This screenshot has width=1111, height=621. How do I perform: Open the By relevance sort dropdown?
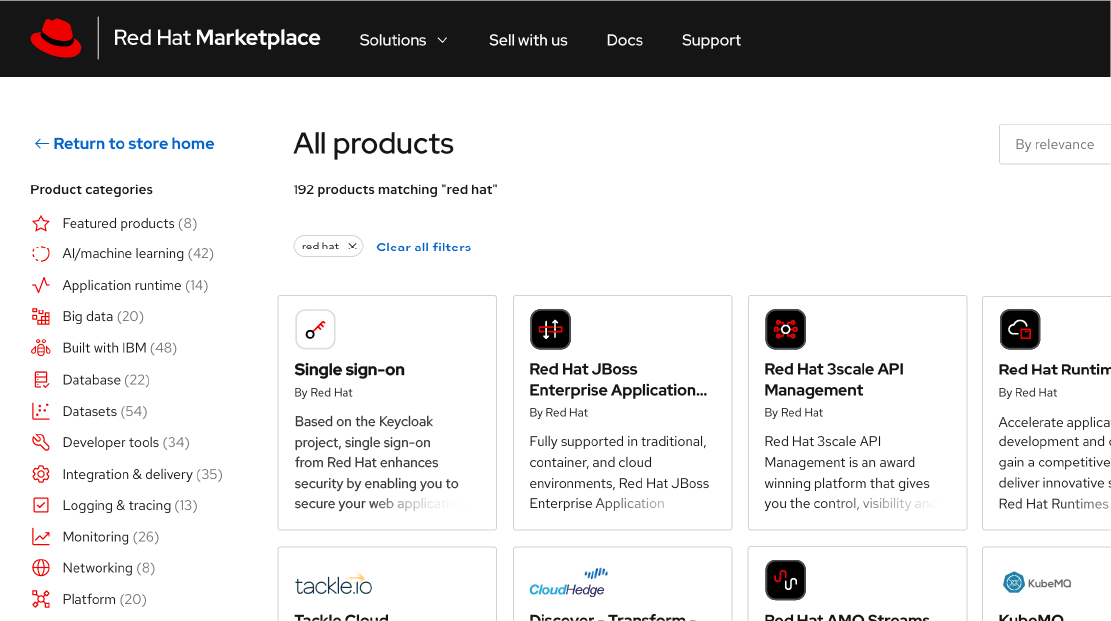pyautogui.click(x=1055, y=144)
